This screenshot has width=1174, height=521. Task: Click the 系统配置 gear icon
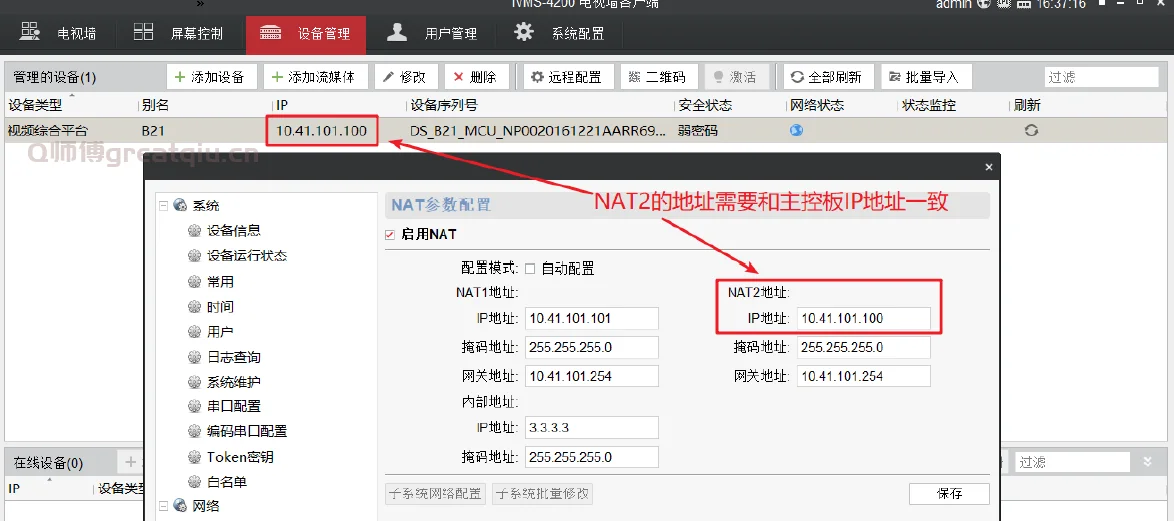coord(524,33)
